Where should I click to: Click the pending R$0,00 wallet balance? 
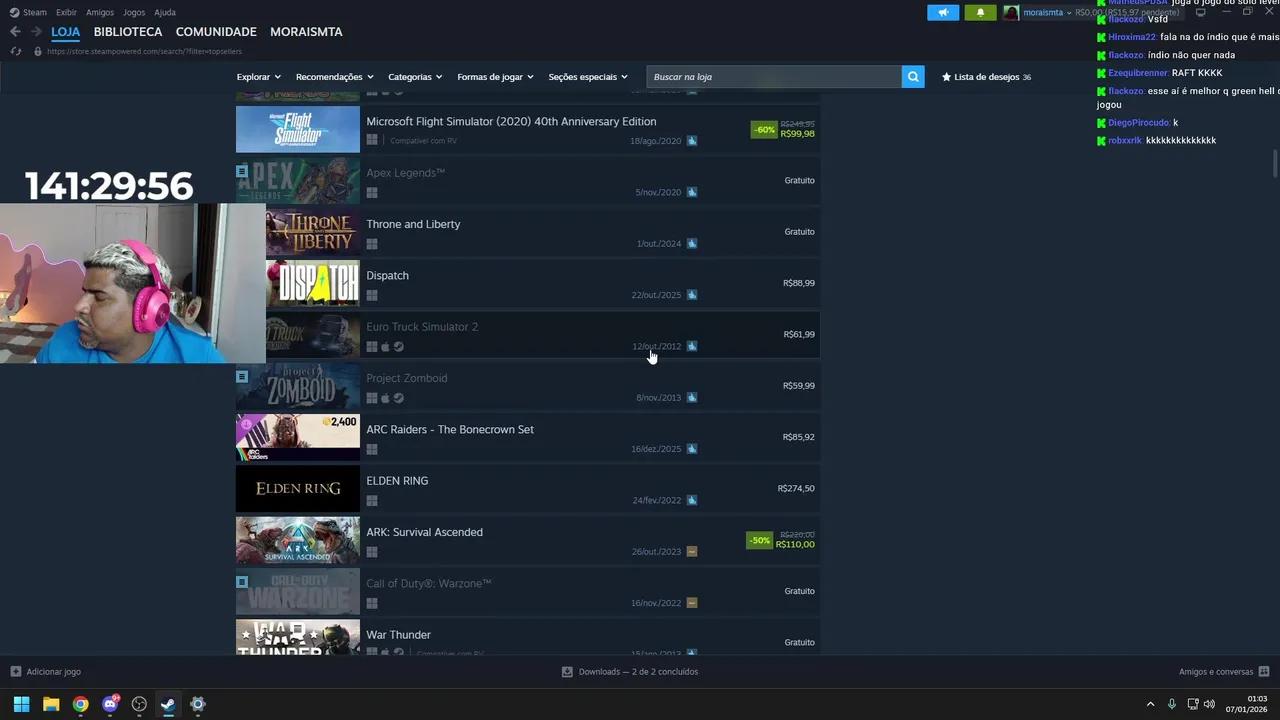click(x=1127, y=13)
